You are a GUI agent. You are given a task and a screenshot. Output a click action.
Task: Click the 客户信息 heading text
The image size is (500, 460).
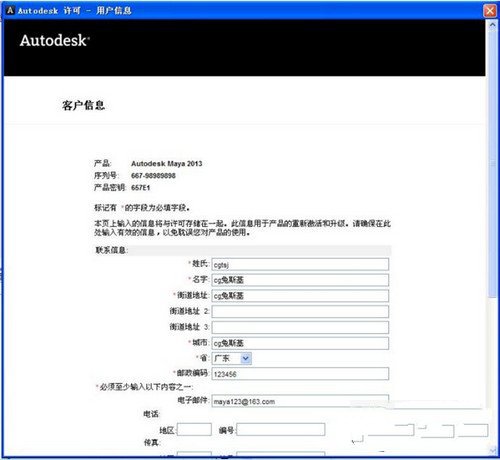click(x=83, y=105)
